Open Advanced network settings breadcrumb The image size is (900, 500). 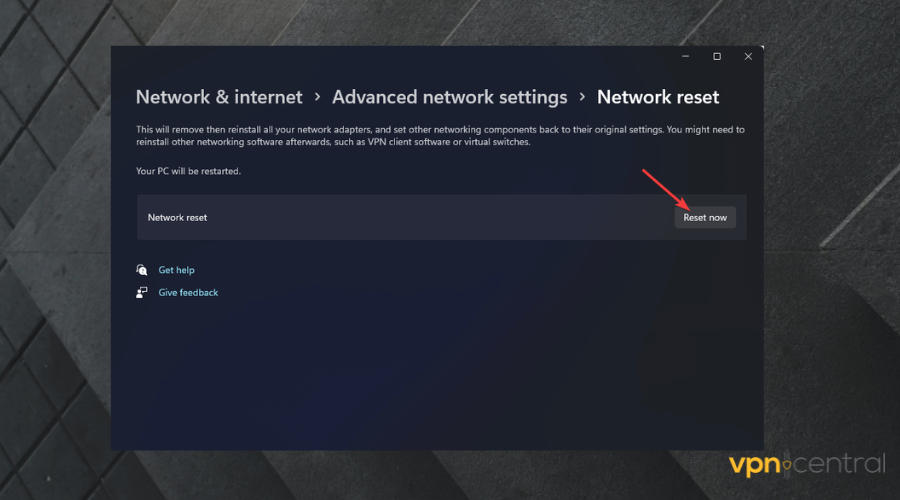pyautogui.click(x=449, y=97)
